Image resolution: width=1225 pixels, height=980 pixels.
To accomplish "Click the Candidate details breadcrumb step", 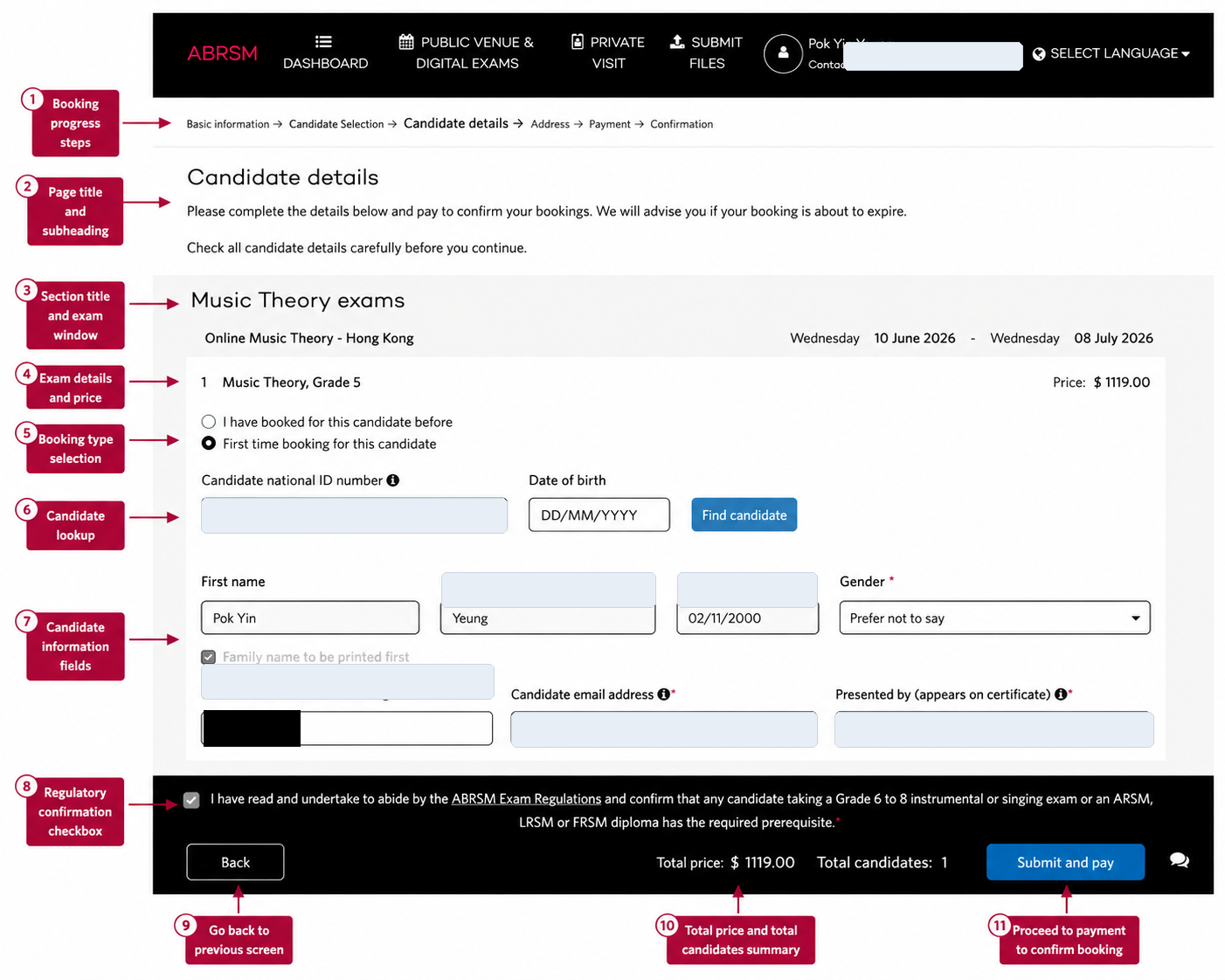I will pyautogui.click(x=456, y=123).
